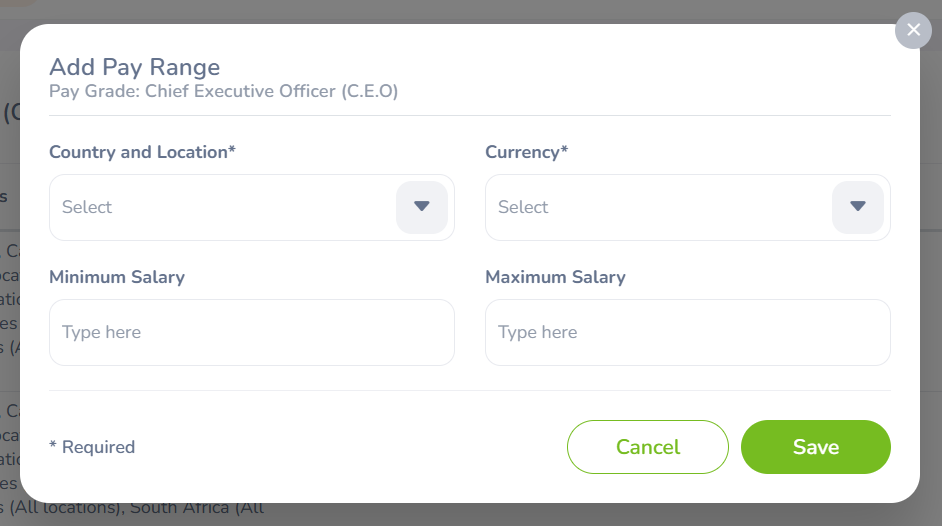942x526 pixels.
Task: Save the new pay range
Action: pyautogui.click(x=815, y=447)
